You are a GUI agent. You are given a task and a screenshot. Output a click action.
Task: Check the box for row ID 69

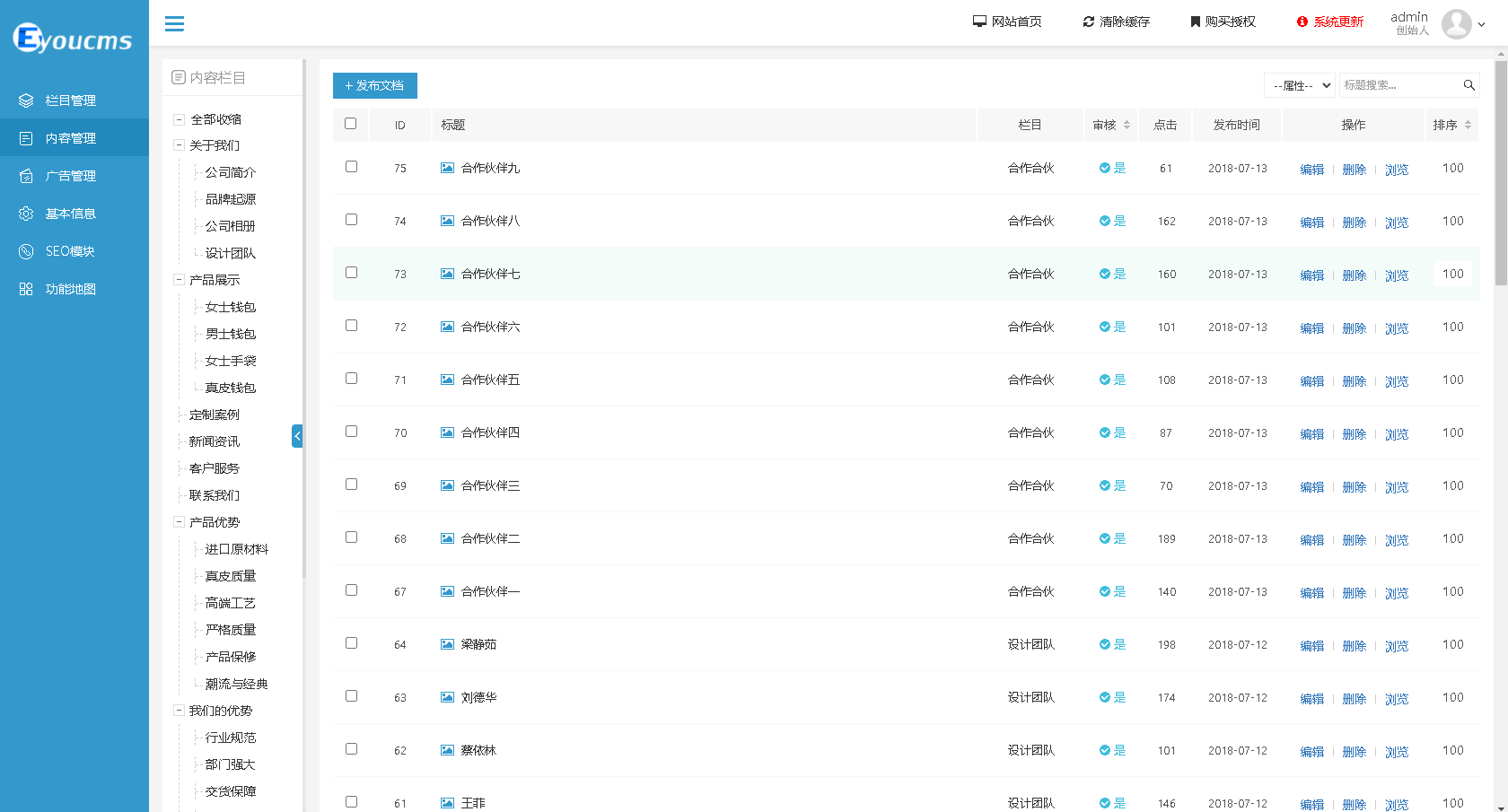(351, 485)
